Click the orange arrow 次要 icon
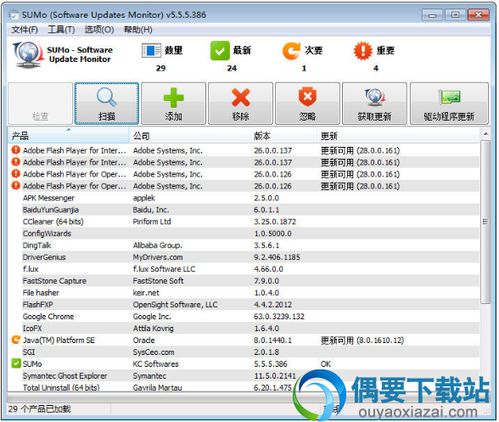499x422 pixels. [x=291, y=51]
